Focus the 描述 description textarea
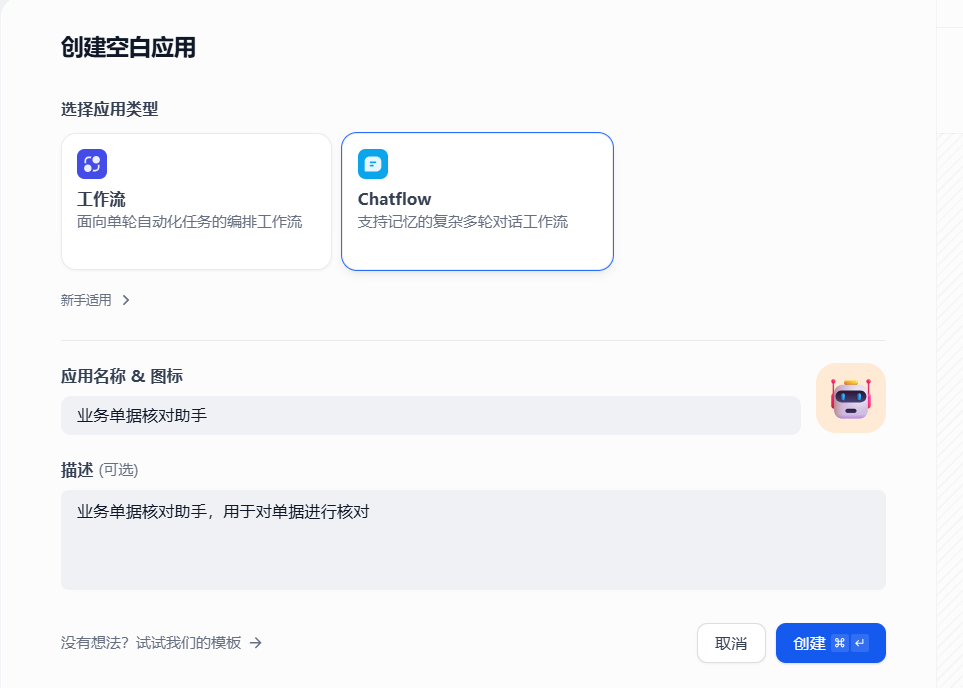The height and width of the screenshot is (688, 963). [x=473, y=540]
